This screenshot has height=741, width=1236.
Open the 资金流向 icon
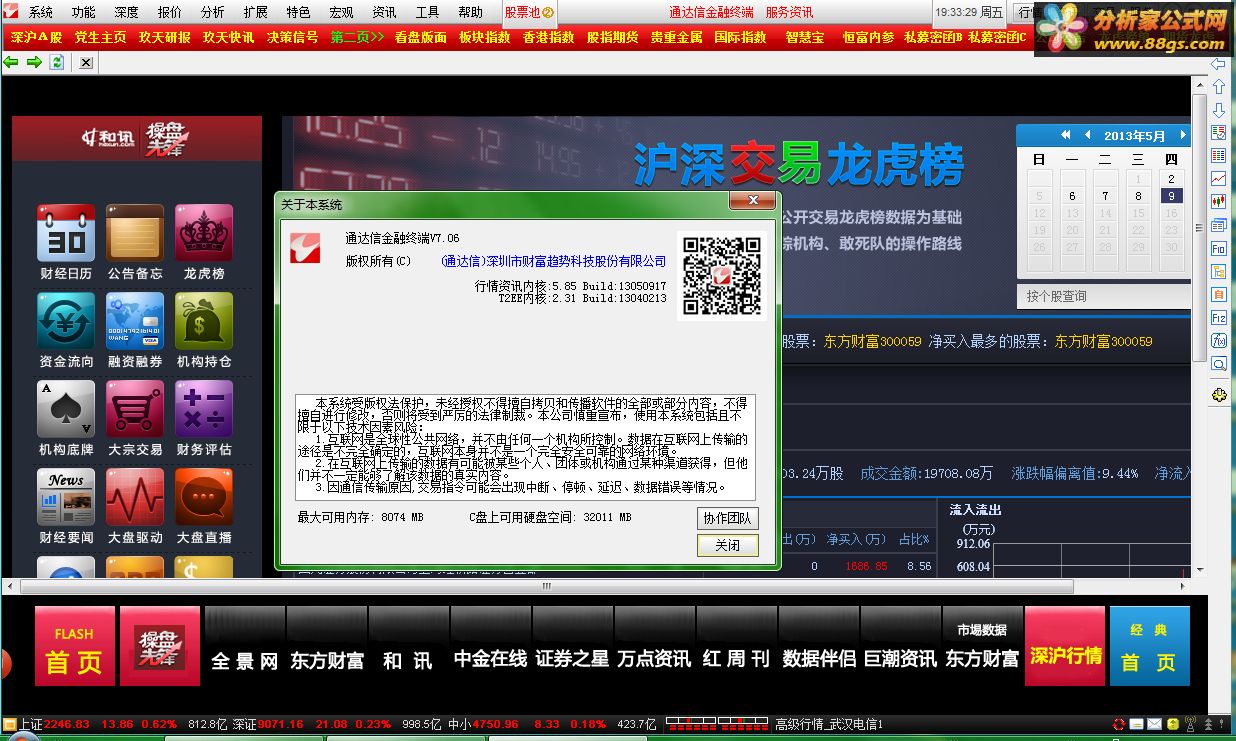coord(66,321)
